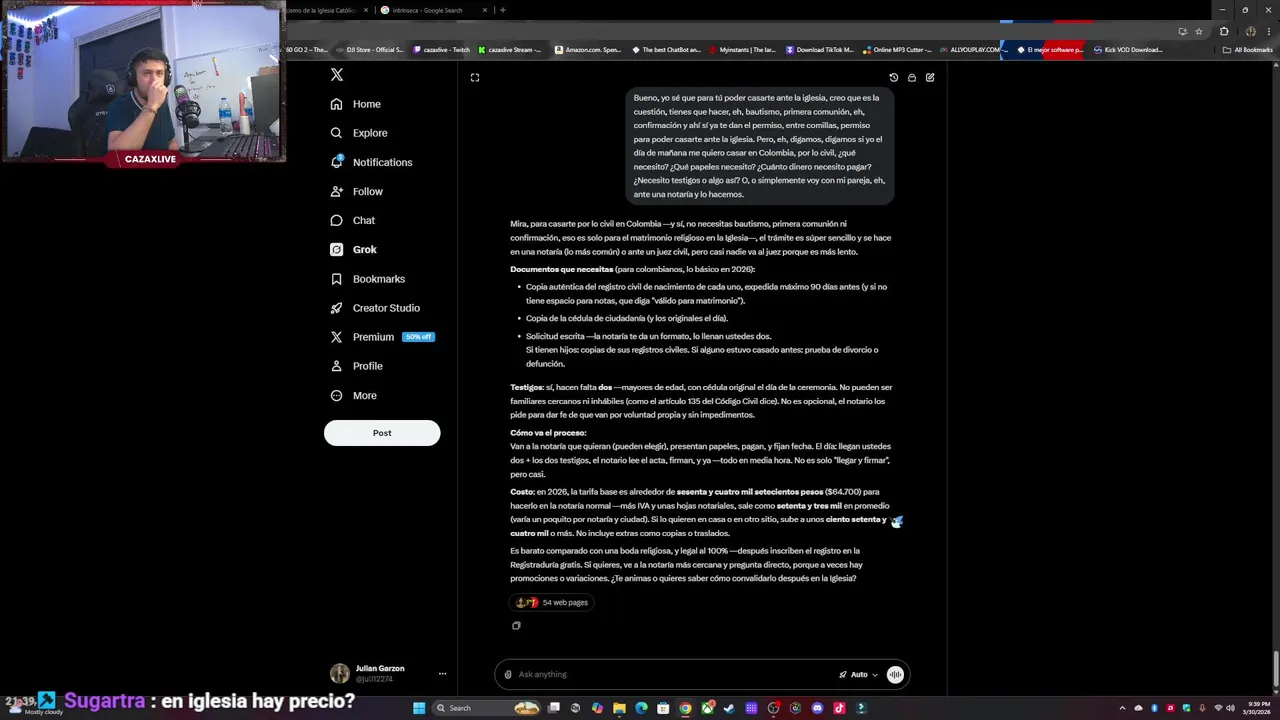Open the cazaxlive Stream Kick bookmark
1280x720 pixels.
pos(510,49)
